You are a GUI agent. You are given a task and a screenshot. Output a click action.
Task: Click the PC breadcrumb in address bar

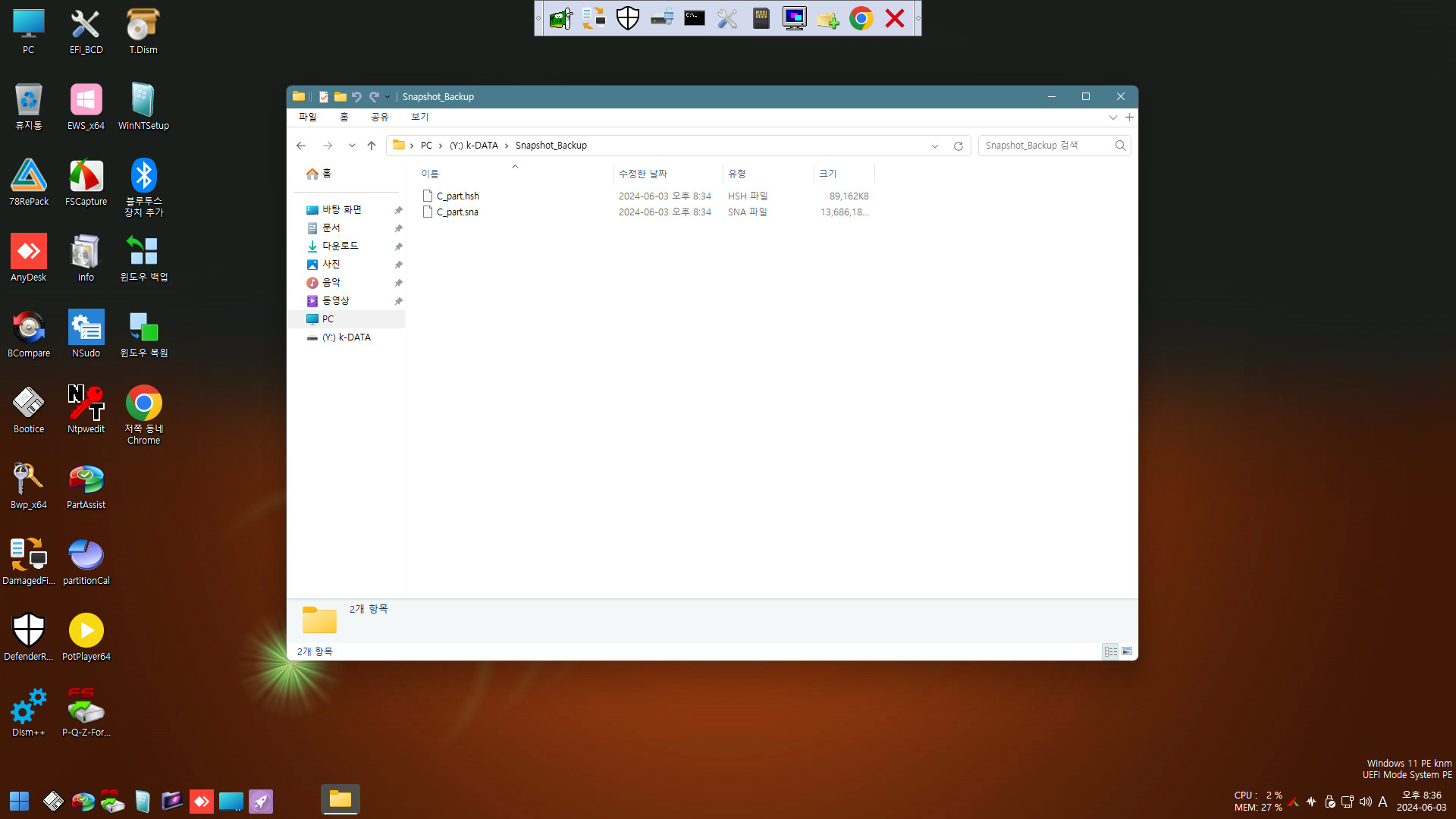point(426,146)
